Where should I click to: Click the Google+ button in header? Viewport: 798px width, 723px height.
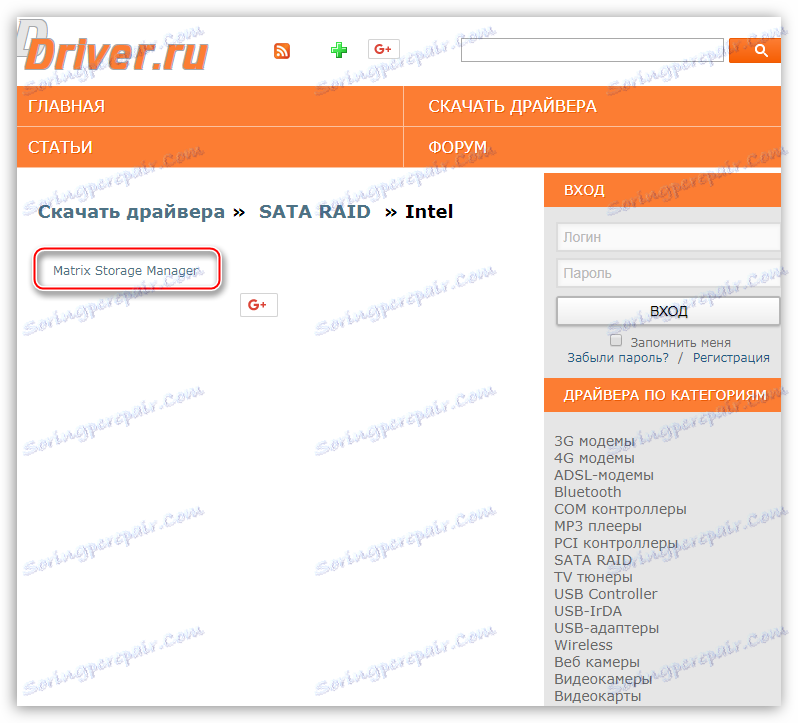384,49
